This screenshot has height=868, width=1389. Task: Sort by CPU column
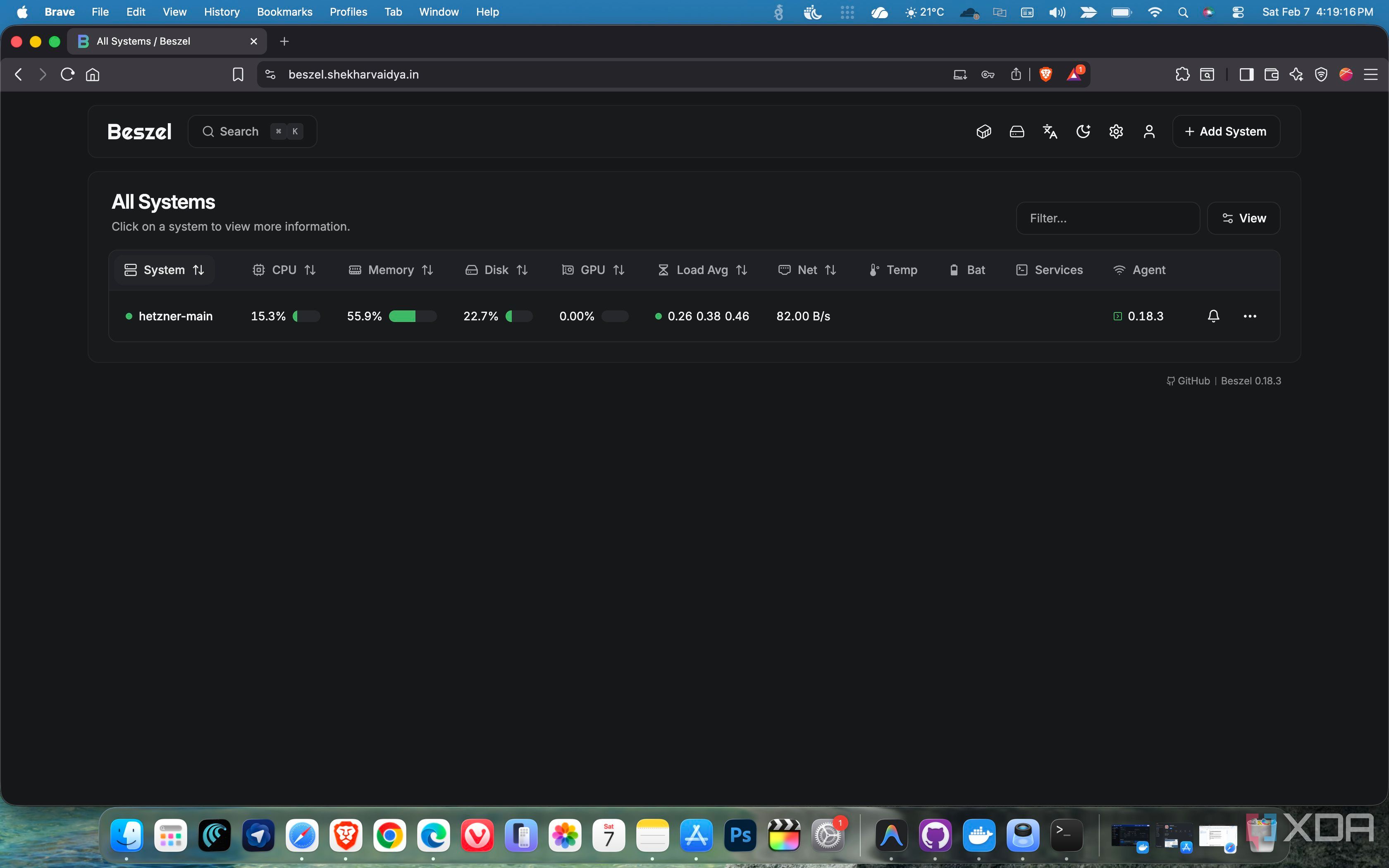pos(284,270)
